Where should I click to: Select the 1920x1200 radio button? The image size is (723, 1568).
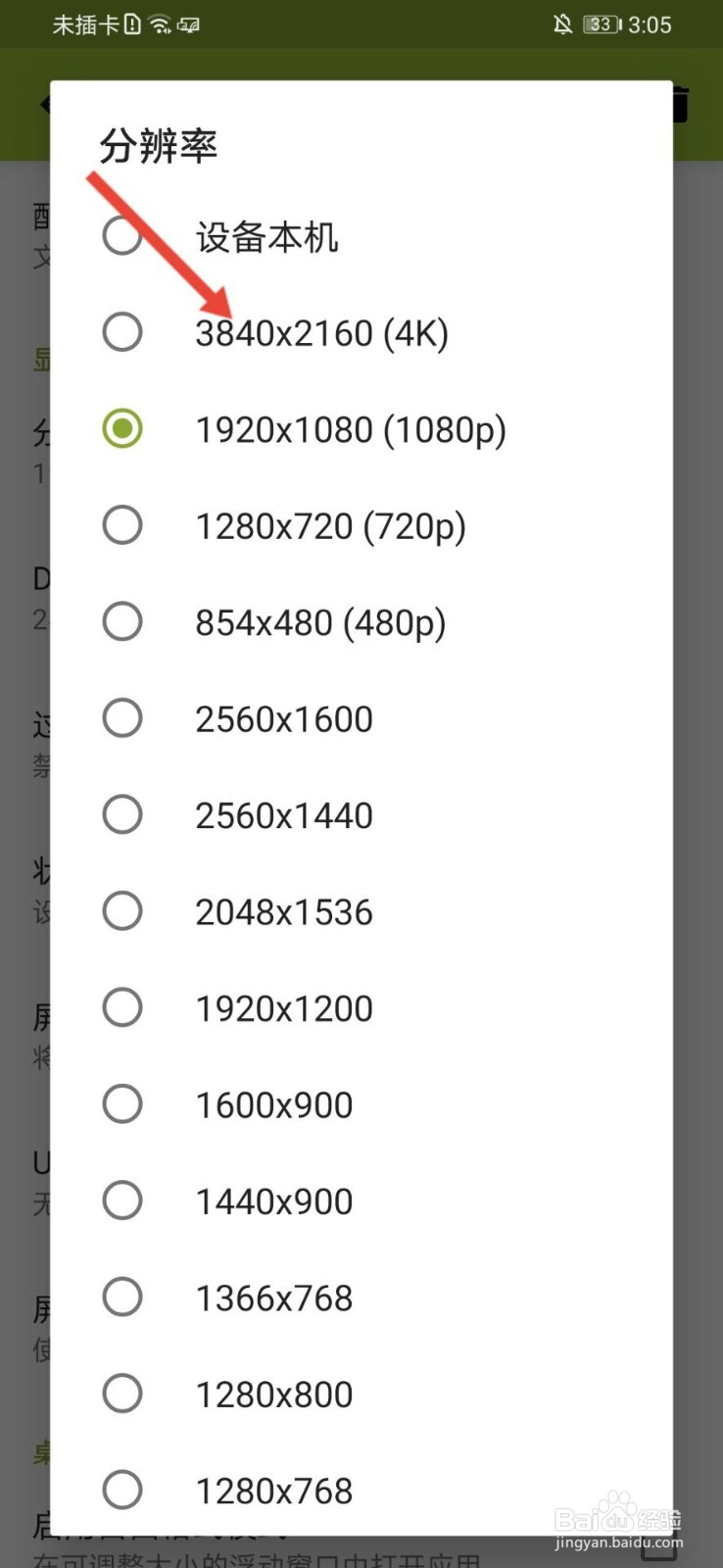click(x=122, y=1007)
